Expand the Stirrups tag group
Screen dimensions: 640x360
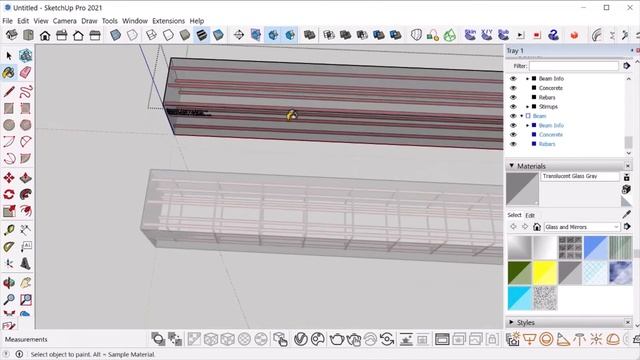pos(527,107)
